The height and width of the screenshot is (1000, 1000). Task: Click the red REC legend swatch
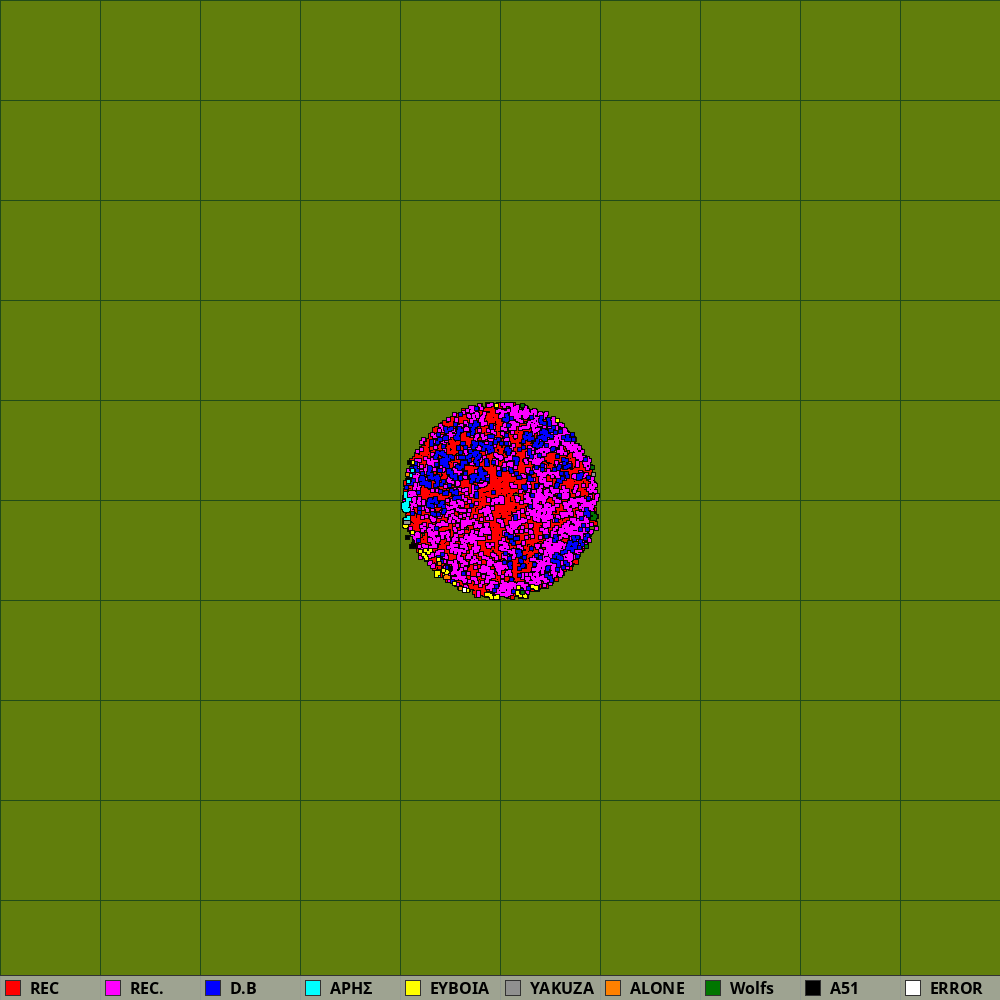pyautogui.click(x=13, y=988)
